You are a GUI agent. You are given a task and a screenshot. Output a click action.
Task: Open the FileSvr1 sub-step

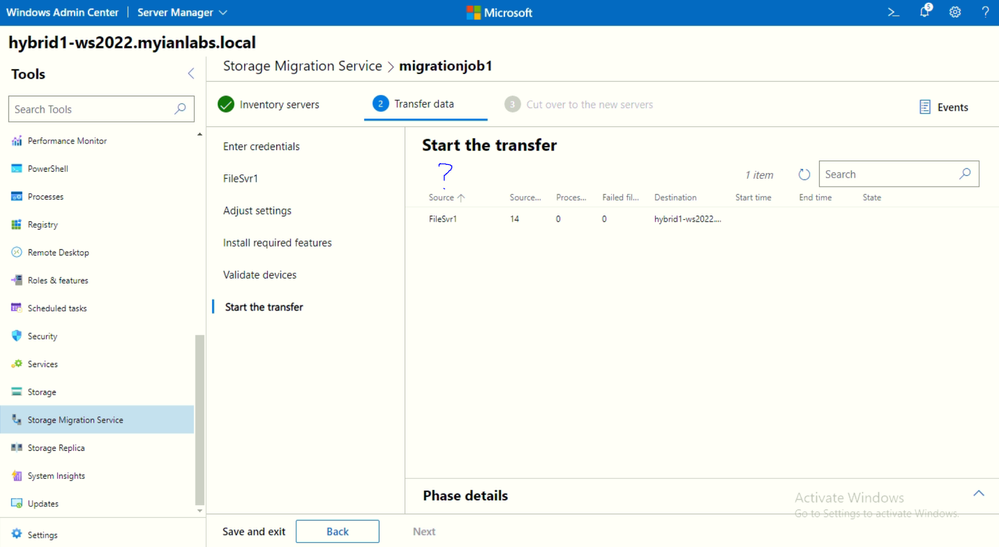point(241,178)
